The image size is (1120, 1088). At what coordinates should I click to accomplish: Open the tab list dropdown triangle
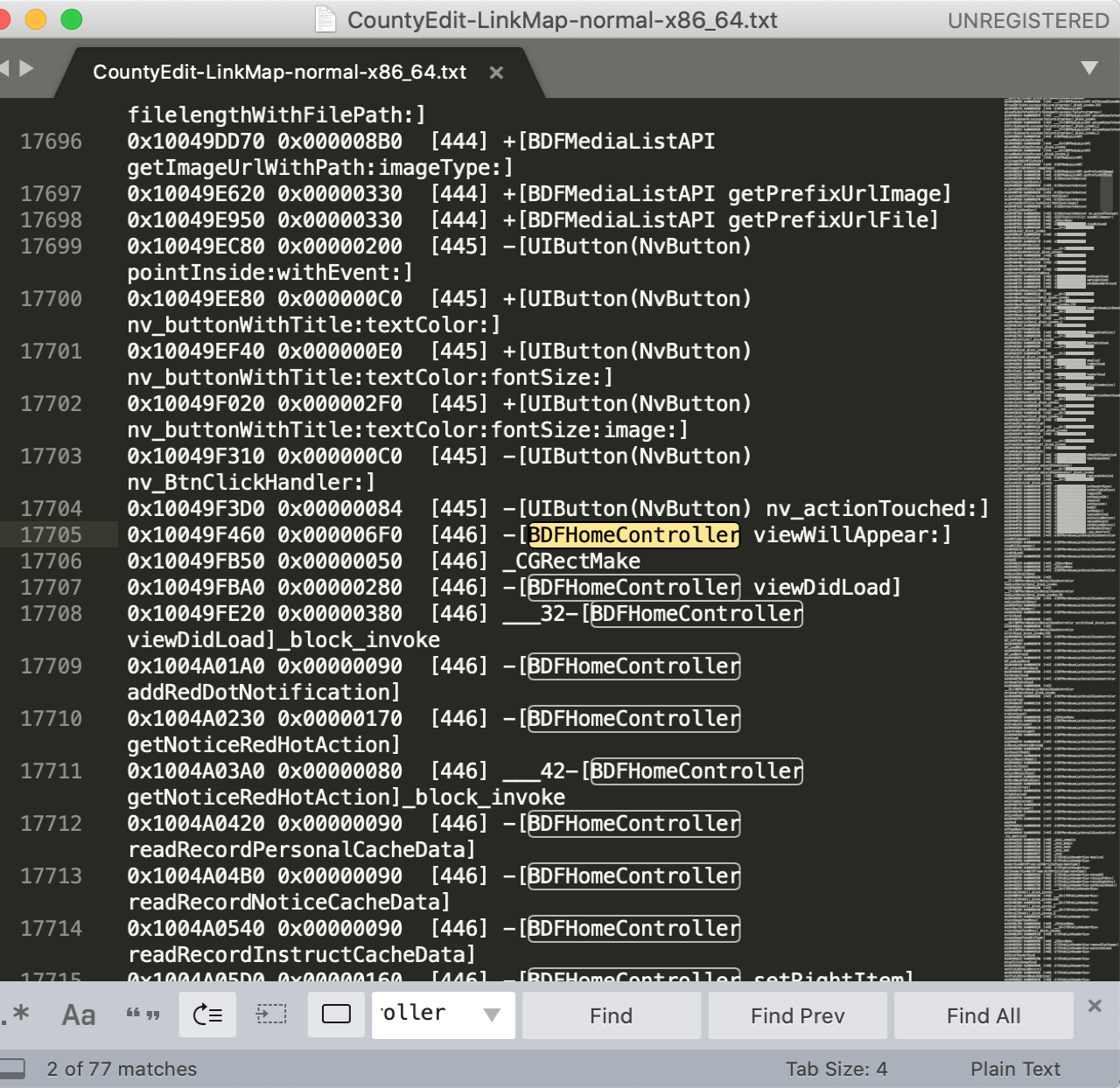click(1089, 68)
